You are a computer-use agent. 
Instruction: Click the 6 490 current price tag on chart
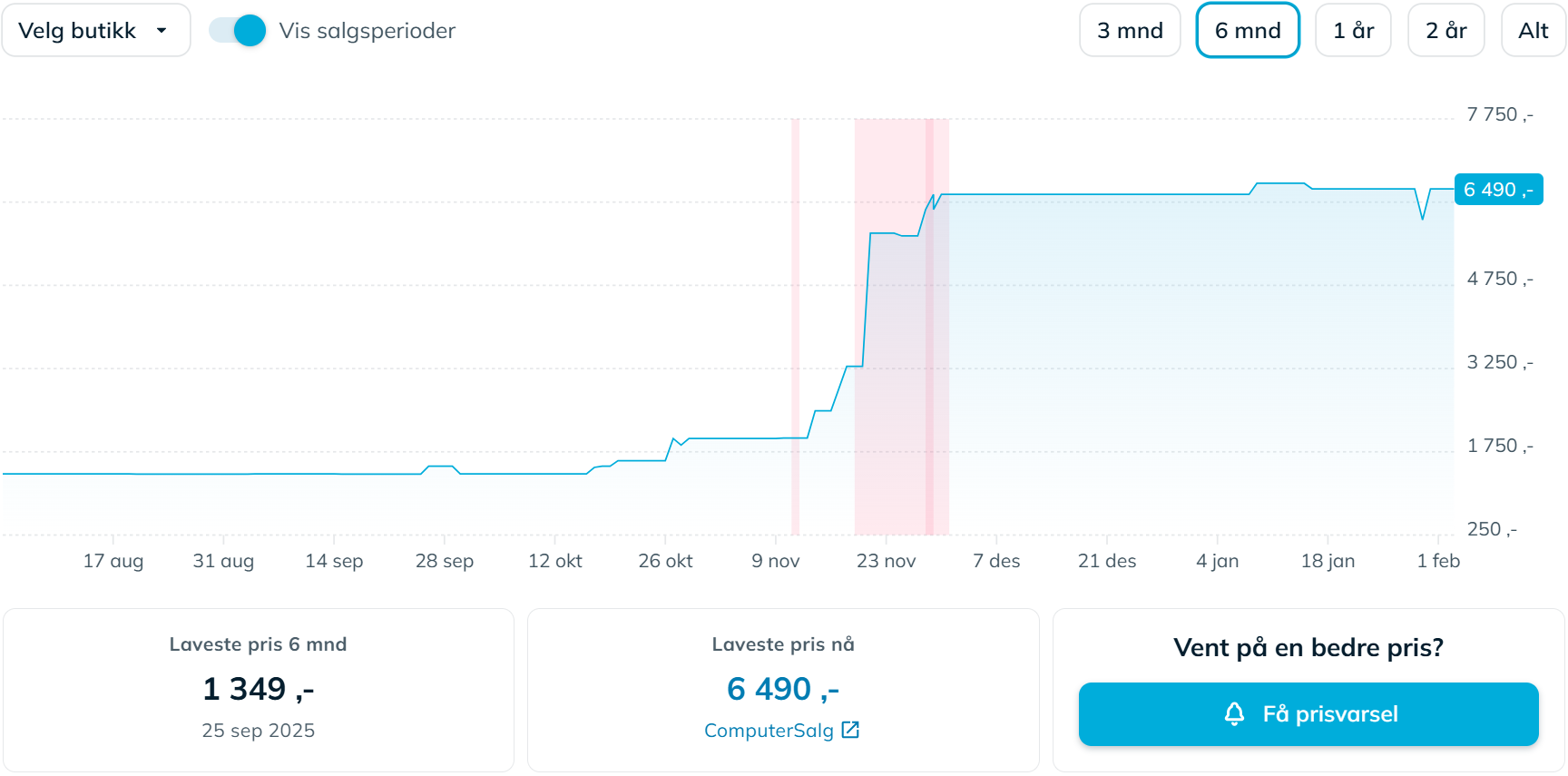[x=1498, y=190]
